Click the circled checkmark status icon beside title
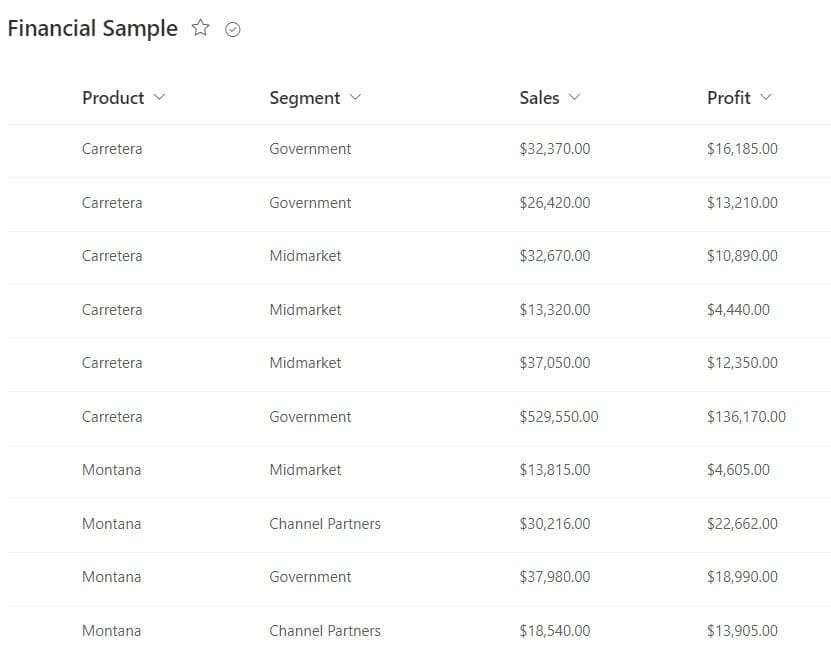This screenshot has height=657, width=831. pos(233,29)
